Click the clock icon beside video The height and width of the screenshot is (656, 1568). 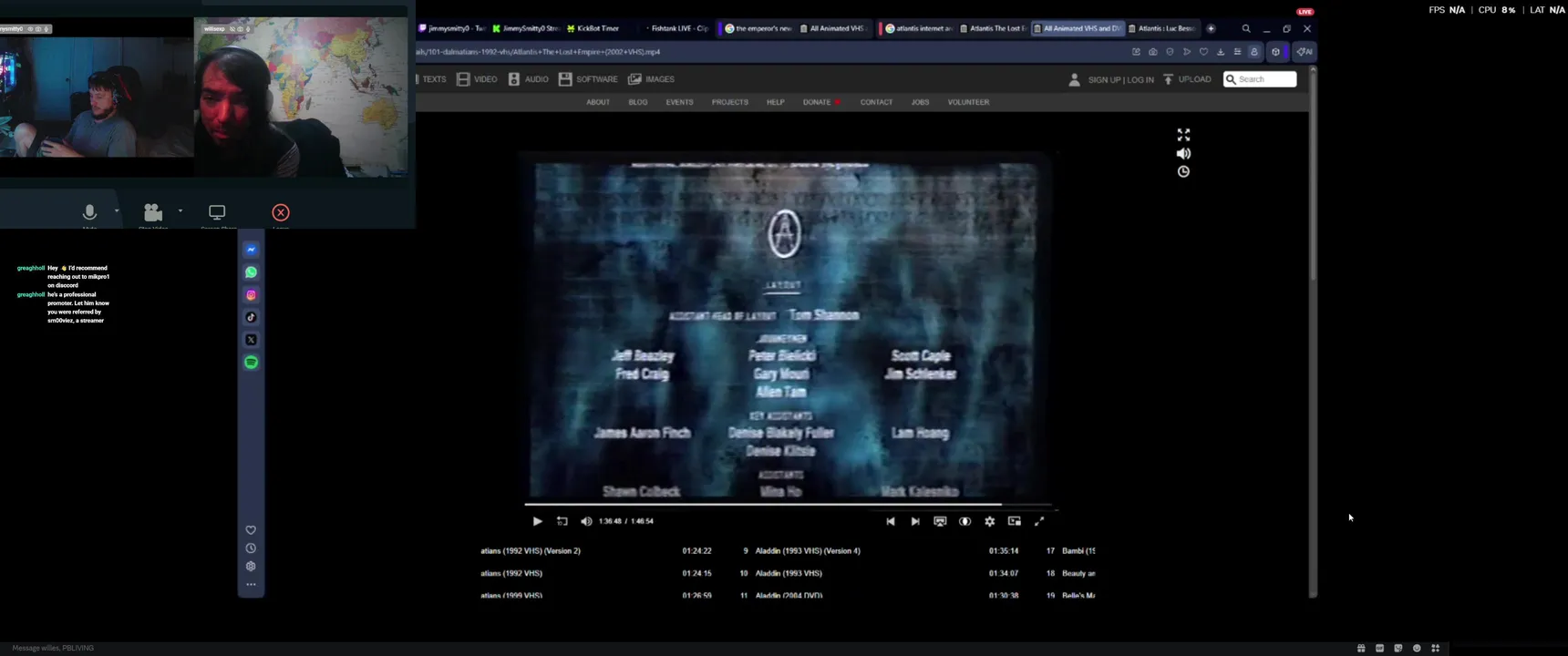click(x=1183, y=171)
